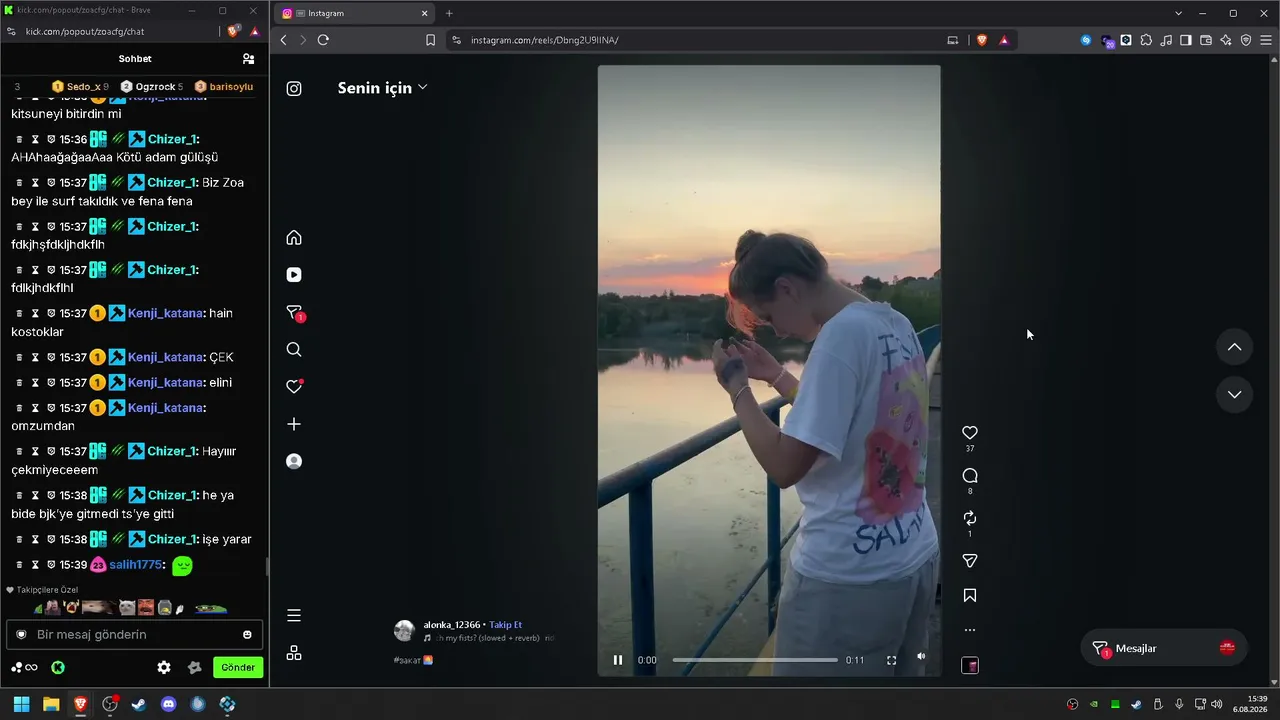Image resolution: width=1280 pixels, height=720 pixels.
Task: Mute the reel audio
Action: tap(921, 657)
